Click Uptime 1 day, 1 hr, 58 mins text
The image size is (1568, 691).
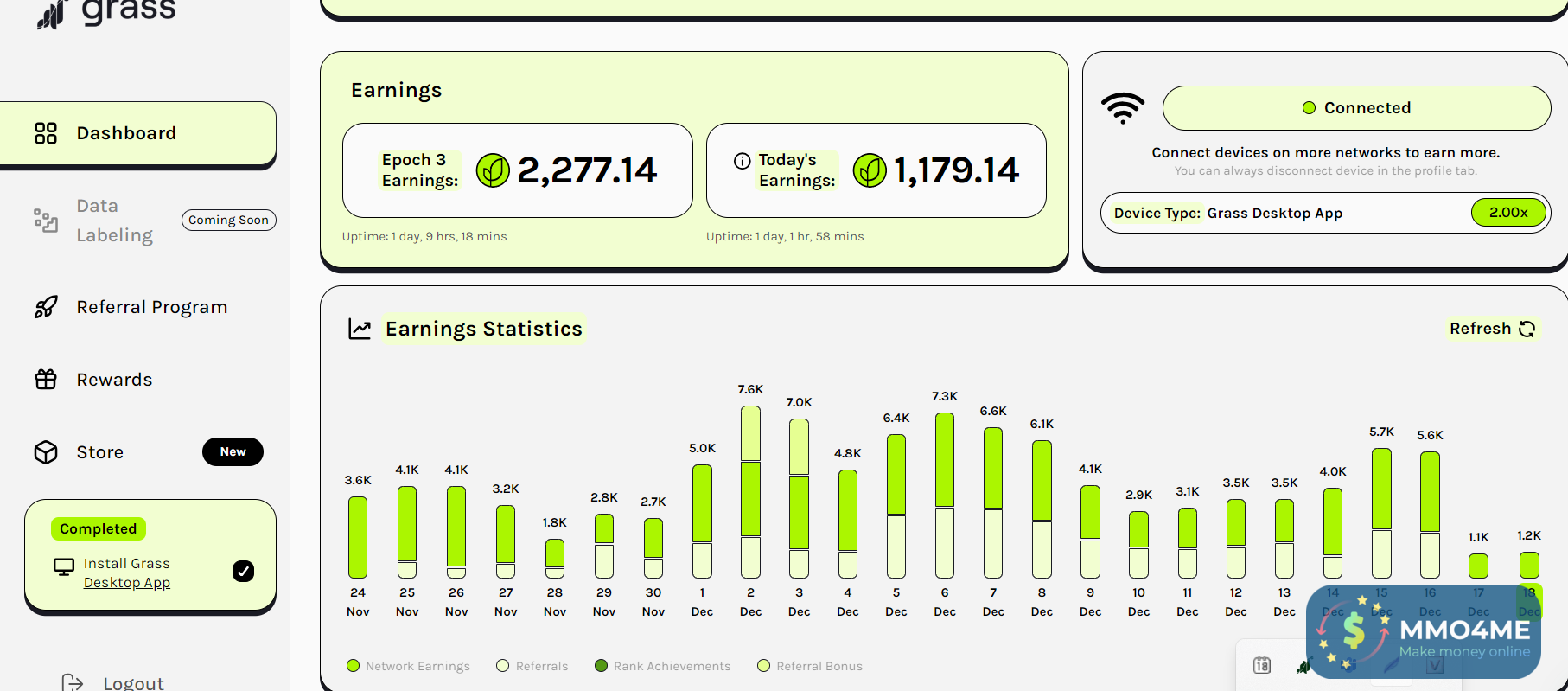pos(785,236)
